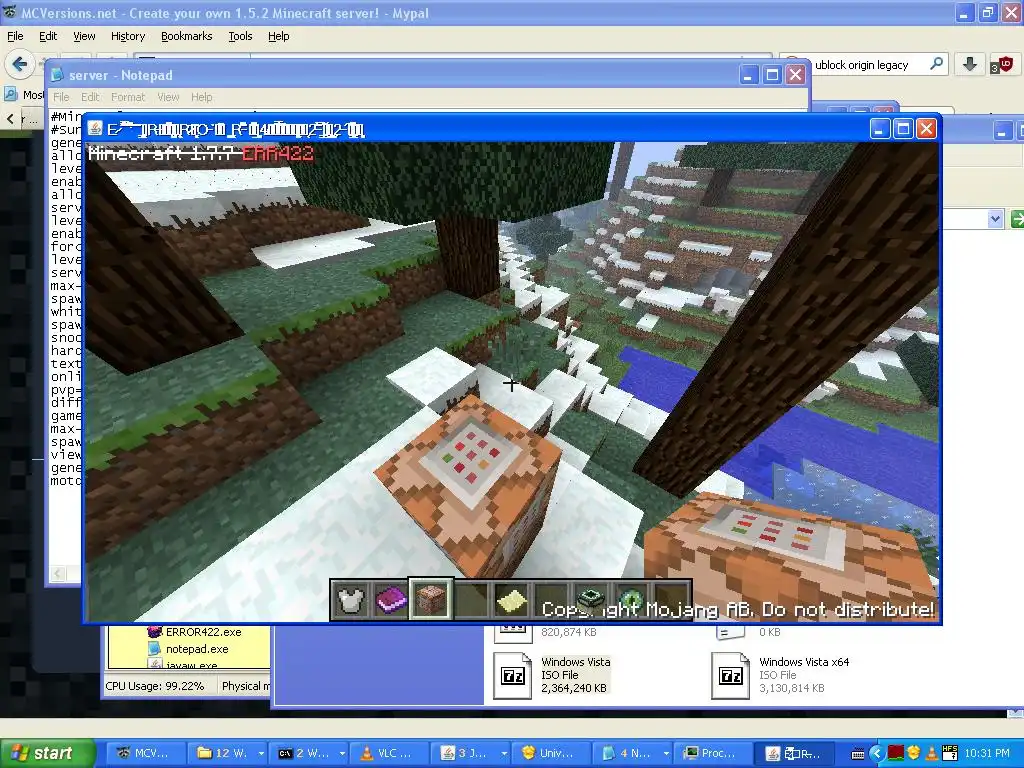1024x768 pixels.
Task: Open Mypal Bookmarks menu
Action: pos(187,36)
